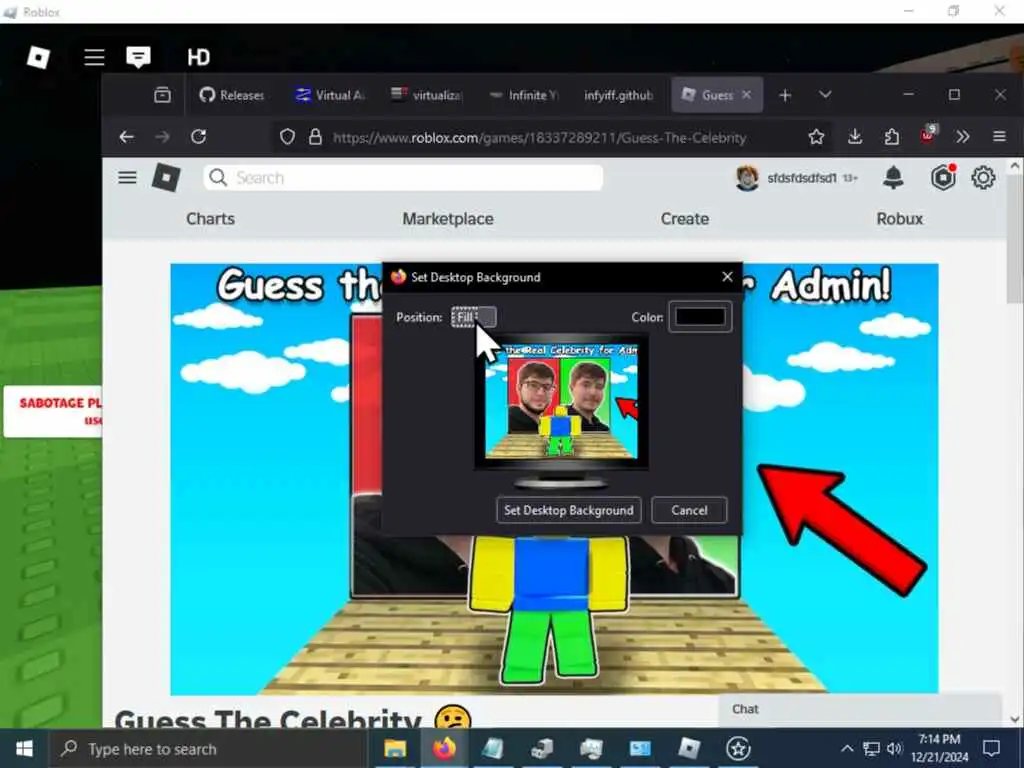Screen dimensions: 1024x768
Task: Open the Robux balance icon
Action: [943, 178]
